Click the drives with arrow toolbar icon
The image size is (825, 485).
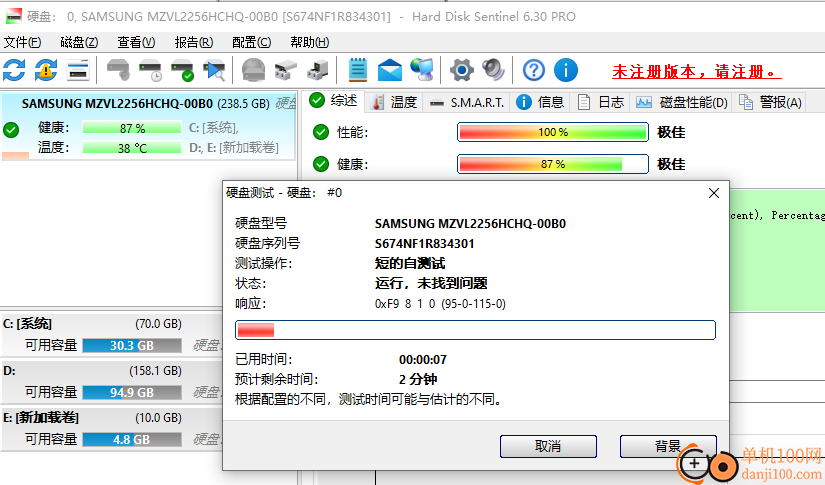point(318,70)
